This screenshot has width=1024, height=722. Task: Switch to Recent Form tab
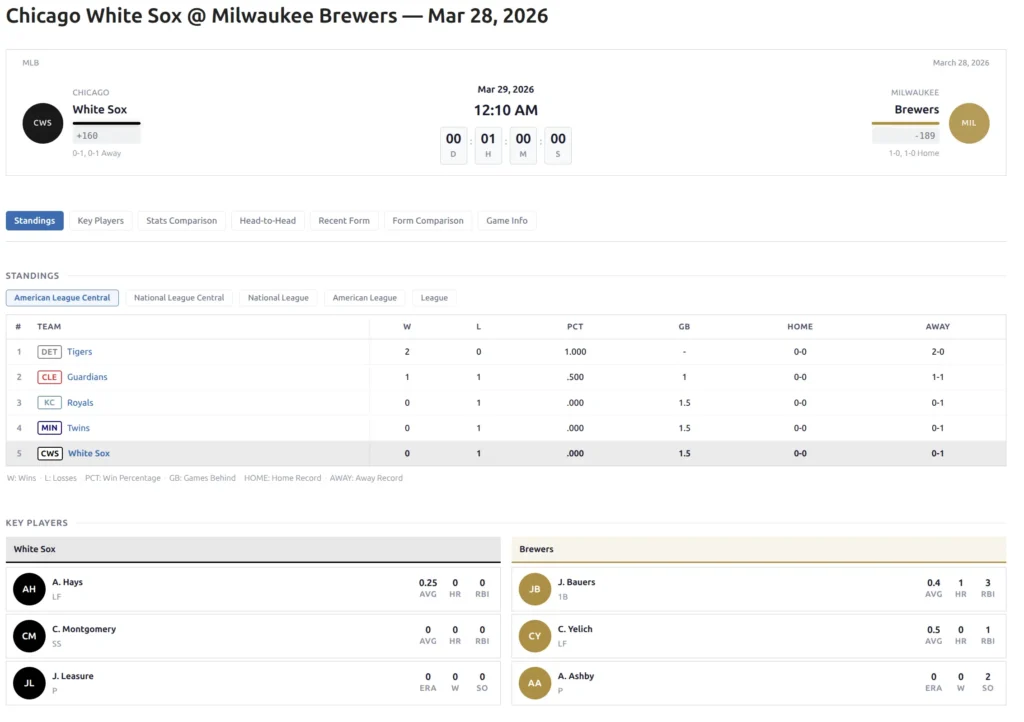point(344,221)
